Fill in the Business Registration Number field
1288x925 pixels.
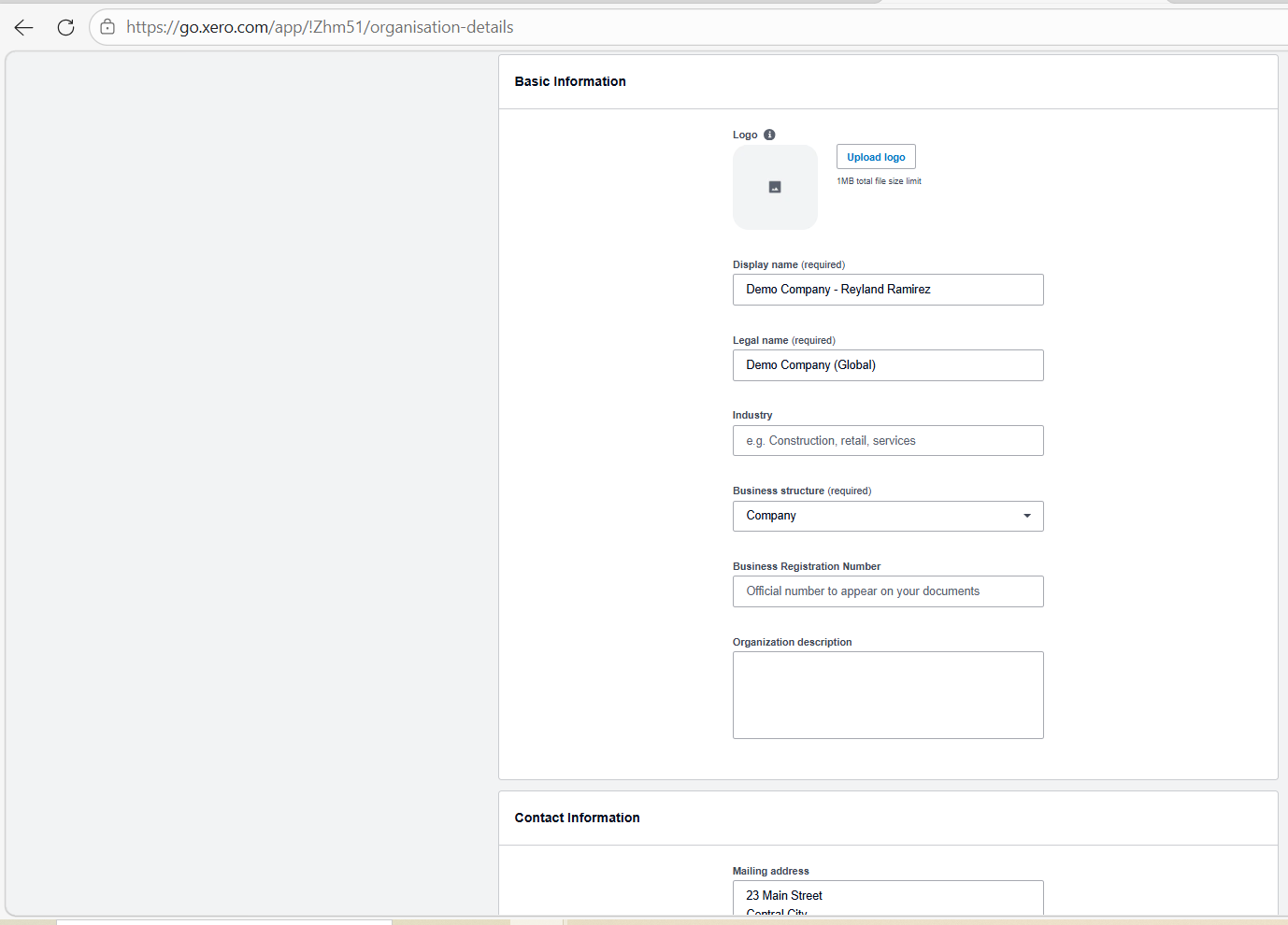point(888,591)
